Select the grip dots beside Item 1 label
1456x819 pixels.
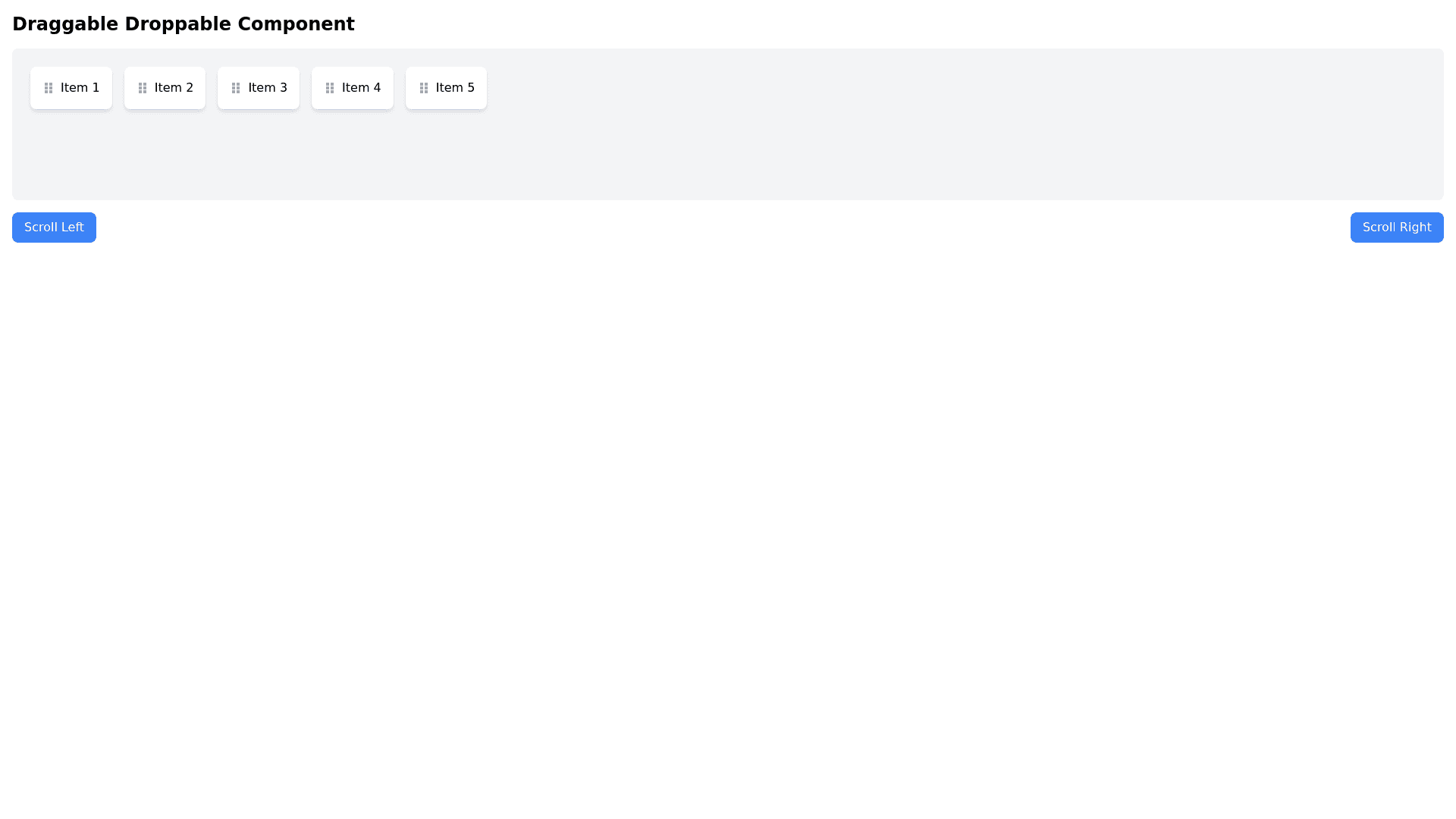click(x=49, y=88)
